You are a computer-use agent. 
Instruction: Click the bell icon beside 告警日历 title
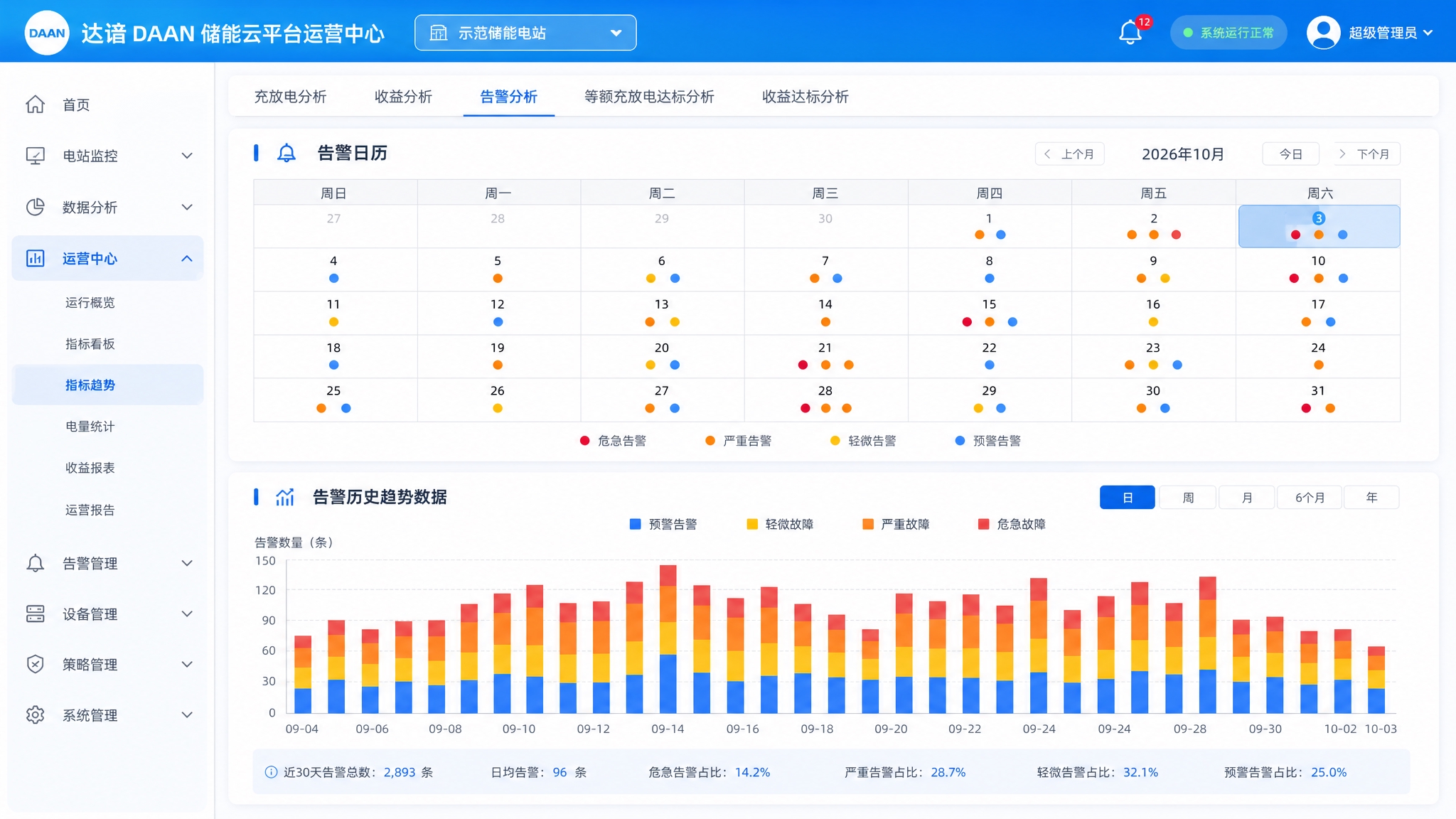click(287, 153)
